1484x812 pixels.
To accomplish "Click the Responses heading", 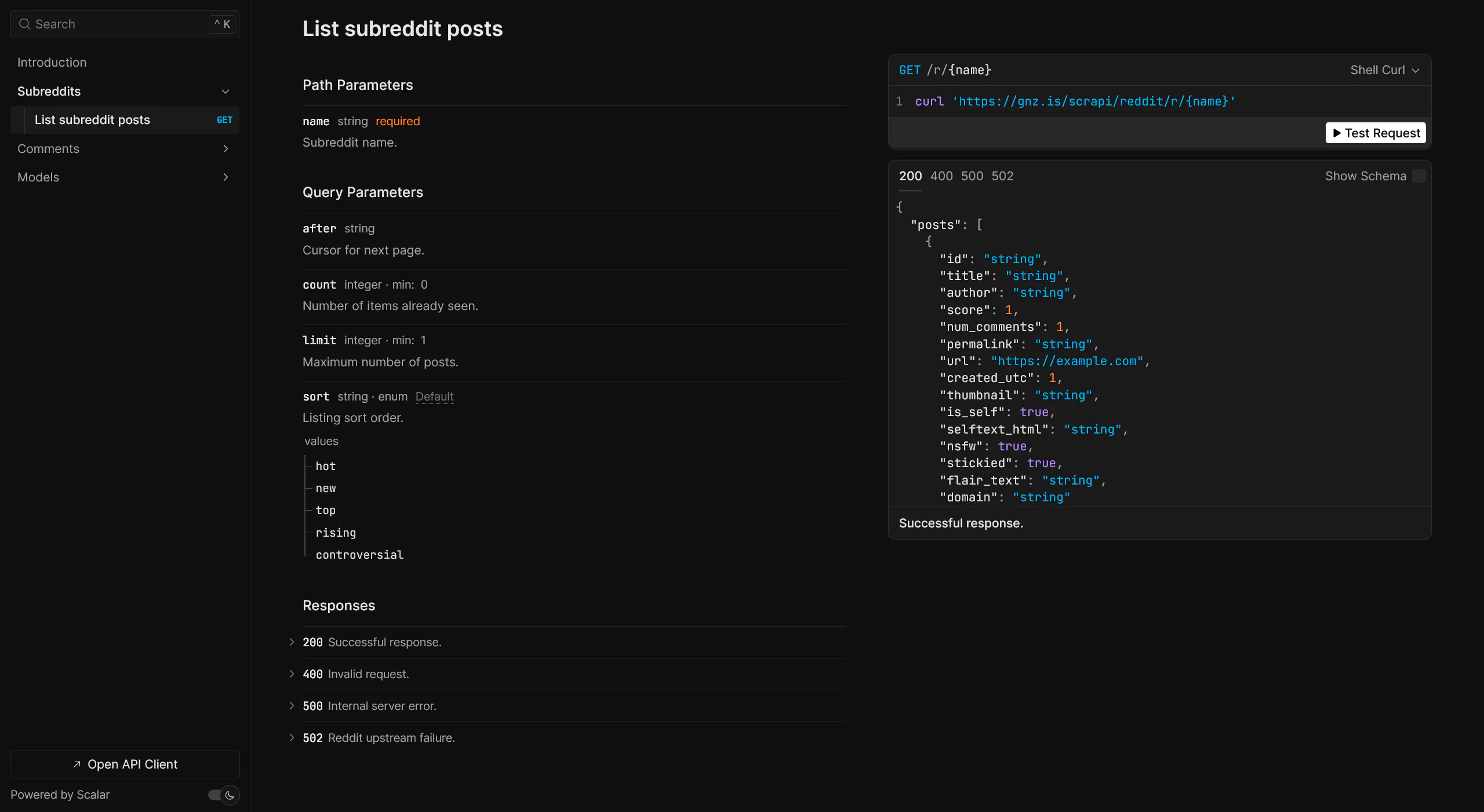I will 339,606.
